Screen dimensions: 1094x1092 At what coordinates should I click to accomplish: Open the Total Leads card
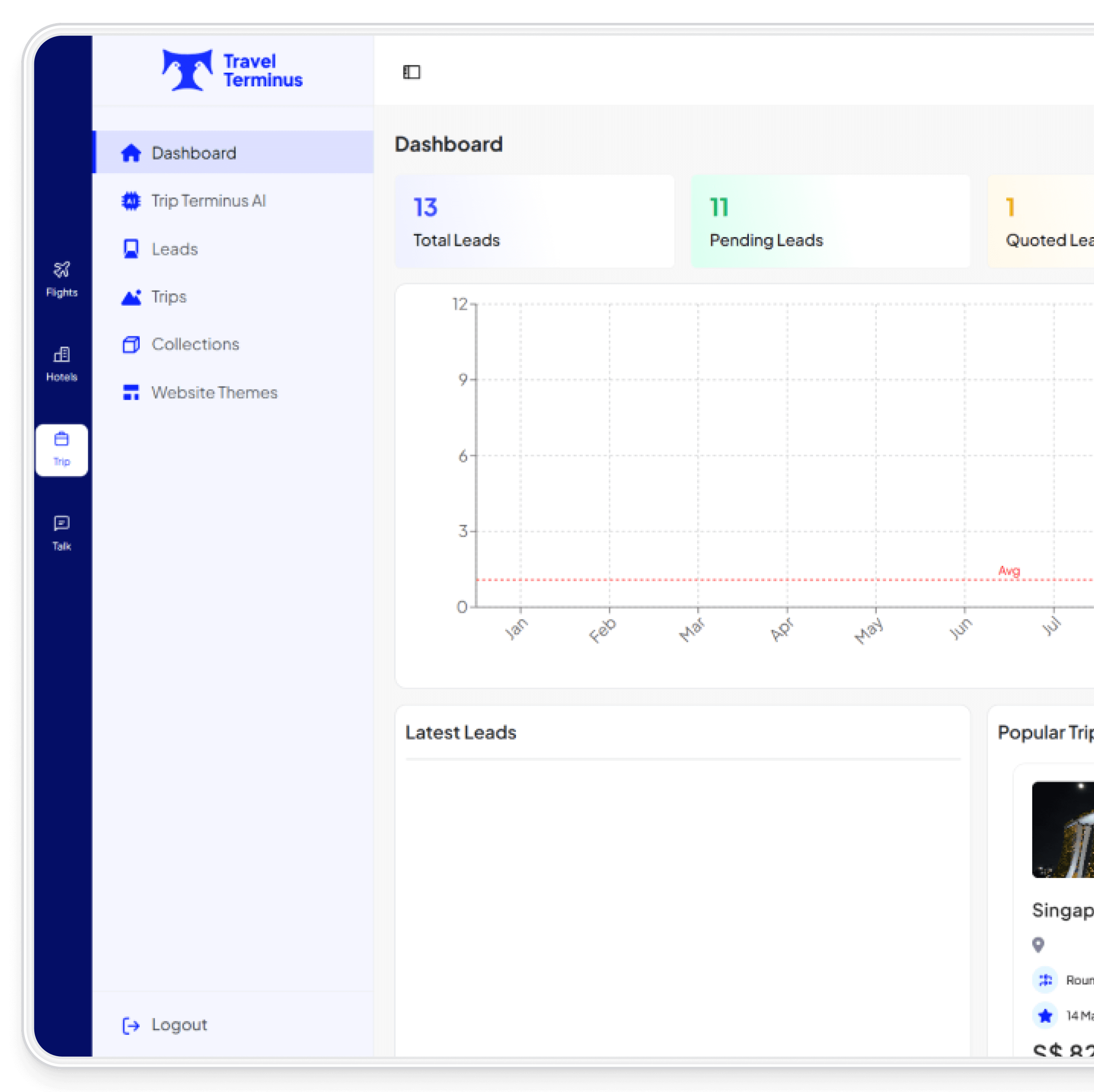[x=534, y=221]
